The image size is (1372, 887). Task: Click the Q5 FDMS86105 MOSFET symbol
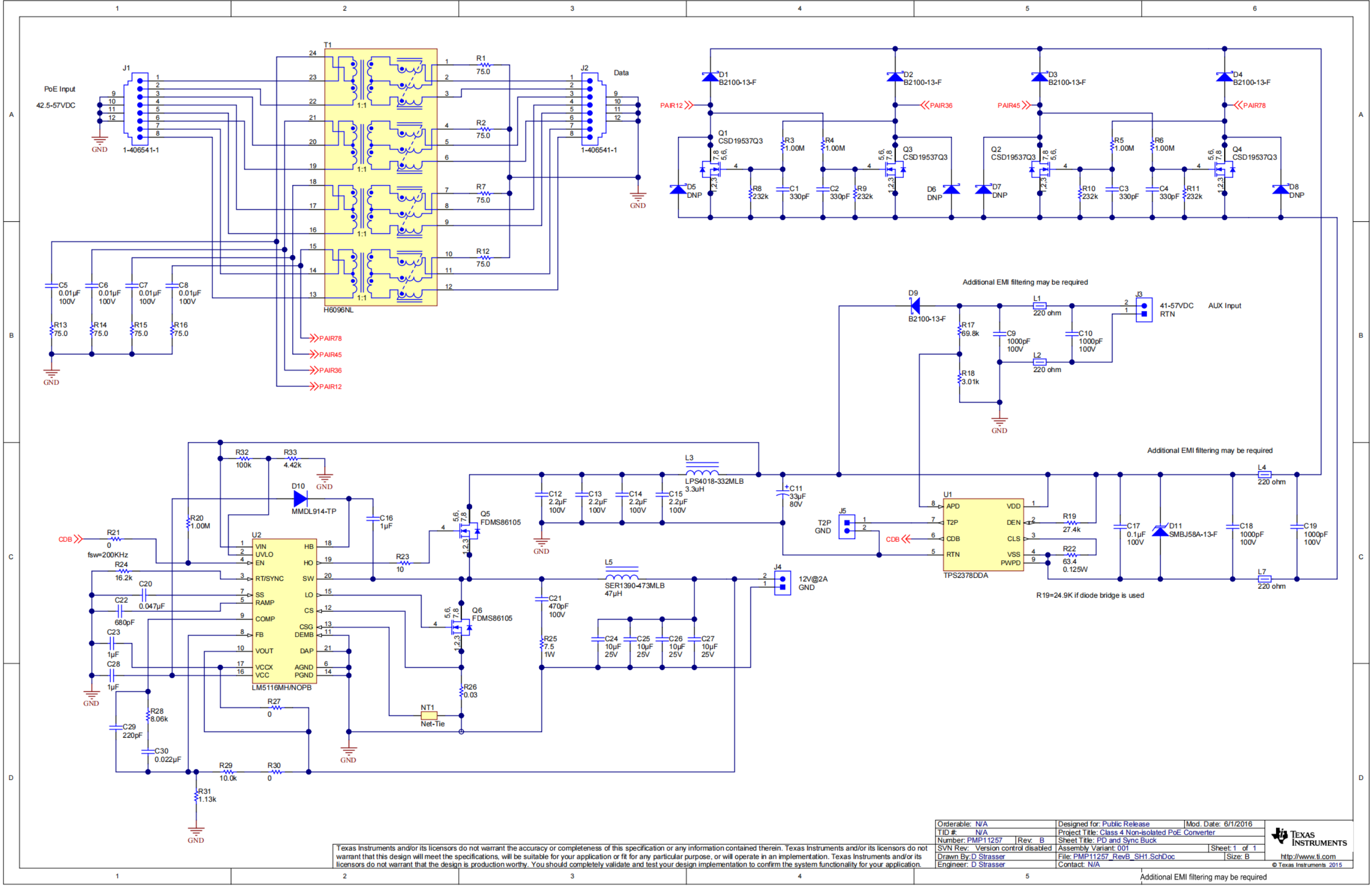(x=469, y=531)
